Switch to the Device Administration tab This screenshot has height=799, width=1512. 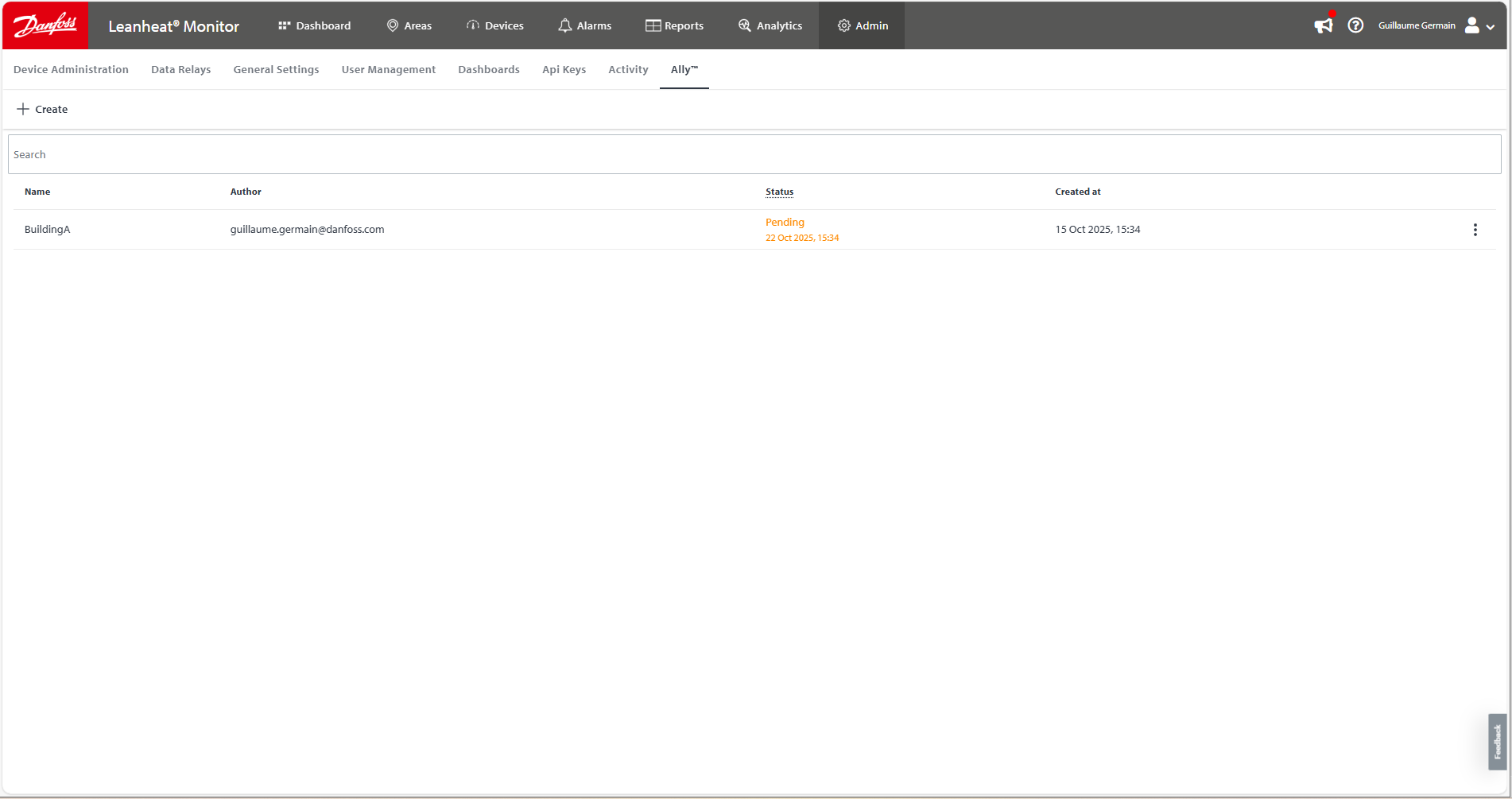[71, 70]
